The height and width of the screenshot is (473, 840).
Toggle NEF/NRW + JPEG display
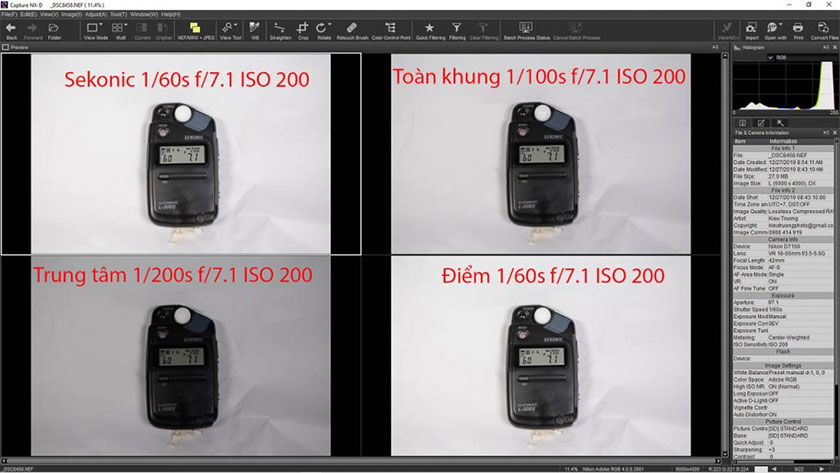(196, 31)
